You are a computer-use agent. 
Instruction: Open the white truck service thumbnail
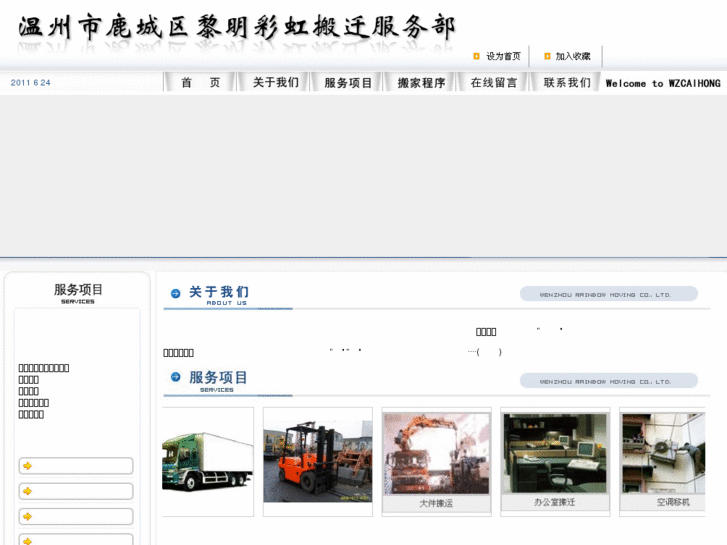pos(208,462)
